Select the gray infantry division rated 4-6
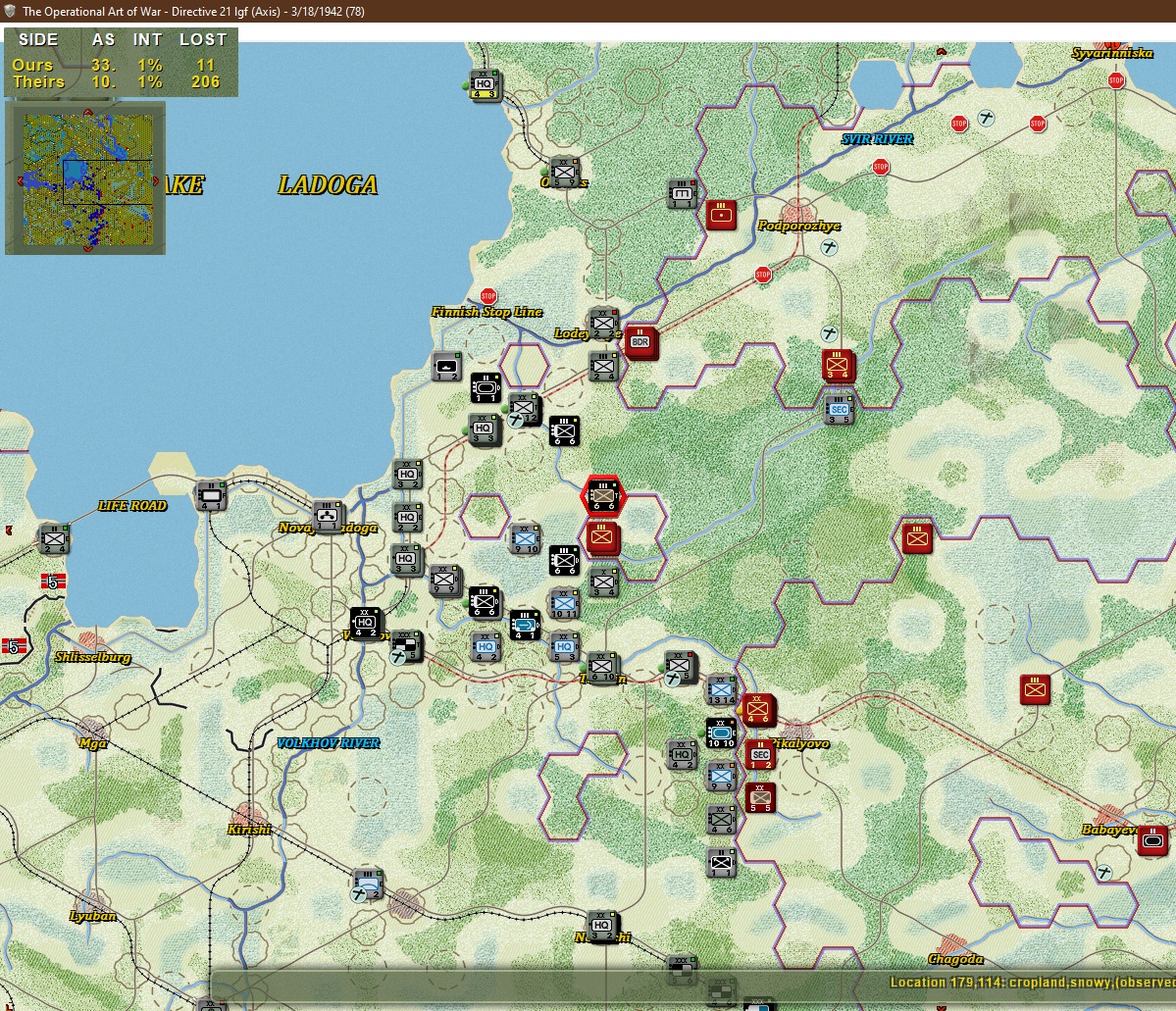 [721, 820]
